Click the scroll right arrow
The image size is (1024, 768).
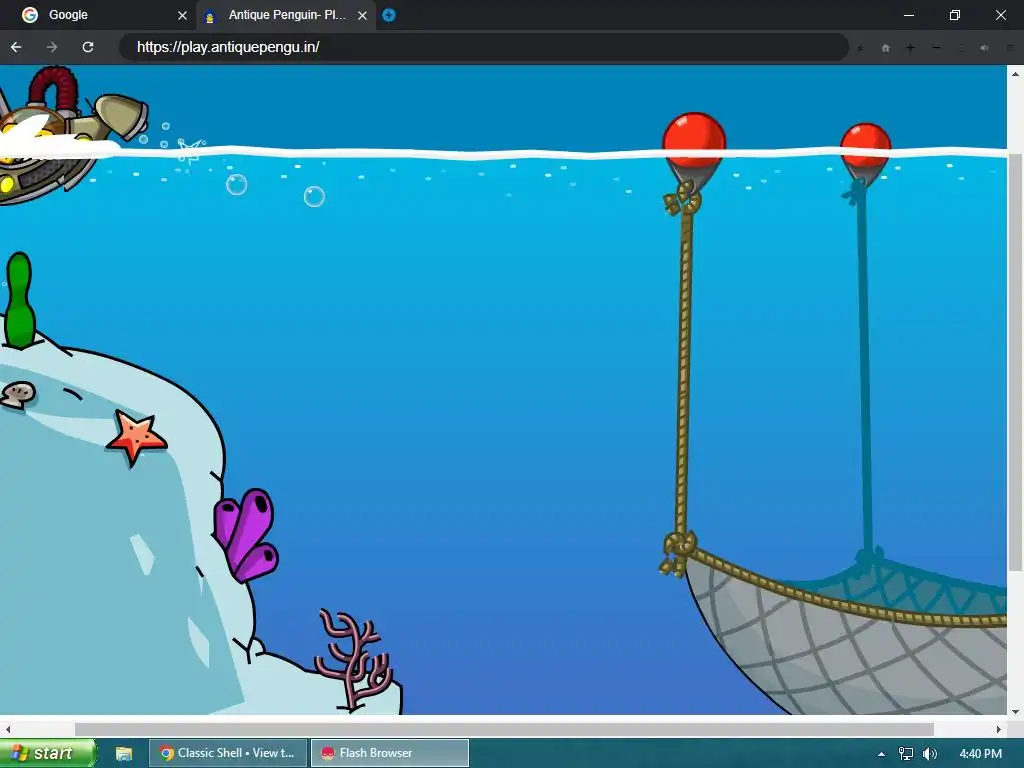pyautogui.click(x=999, y=729)
